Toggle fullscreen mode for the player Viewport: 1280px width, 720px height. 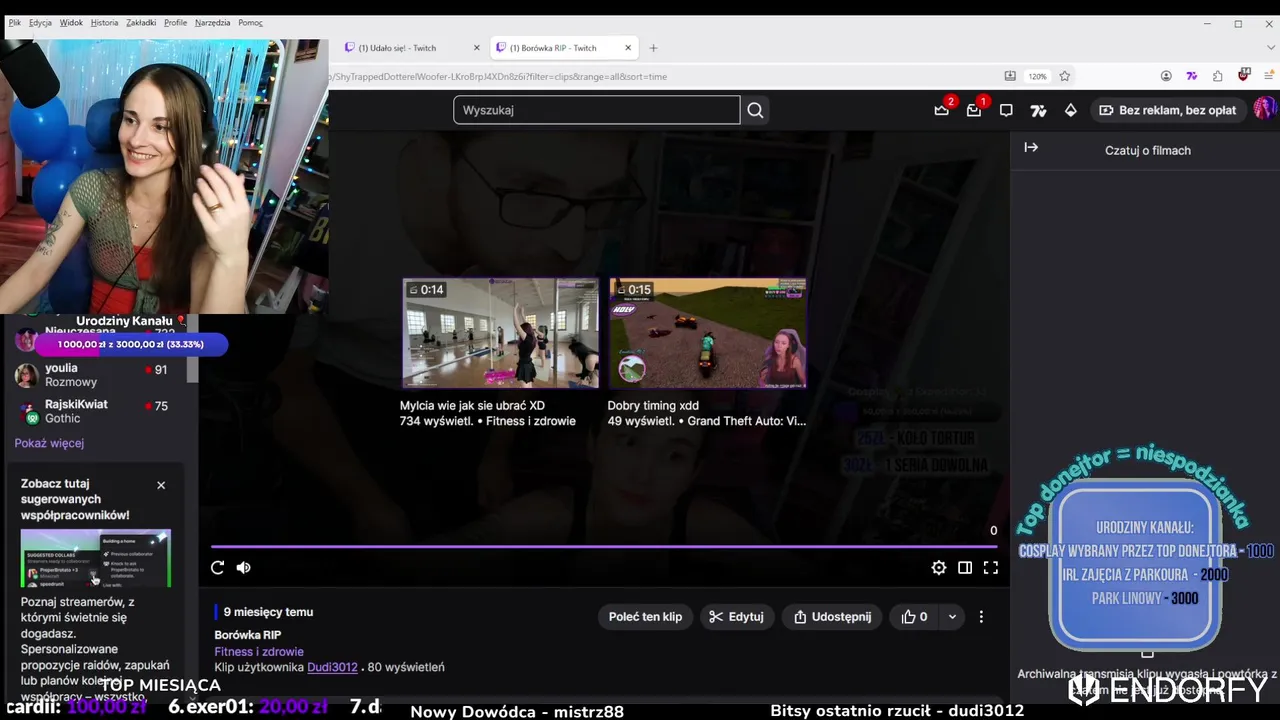tap(990, 568)
